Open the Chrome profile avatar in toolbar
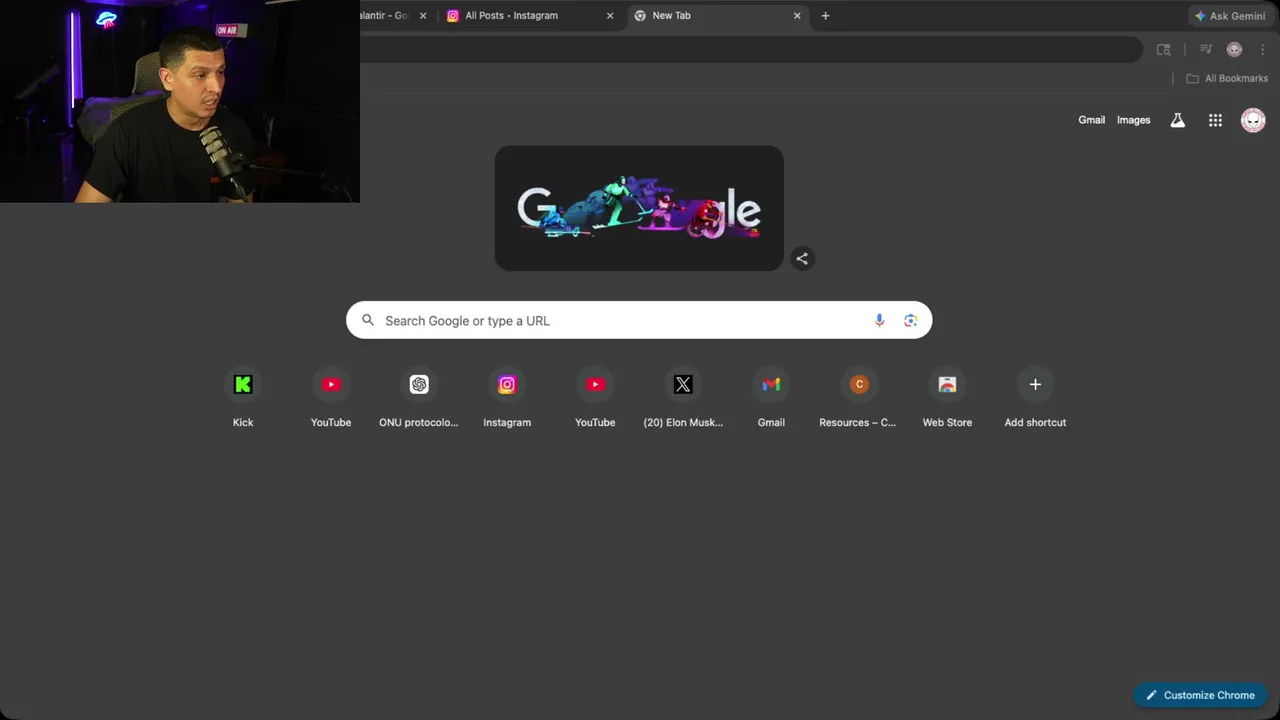 coord(1234,49)
